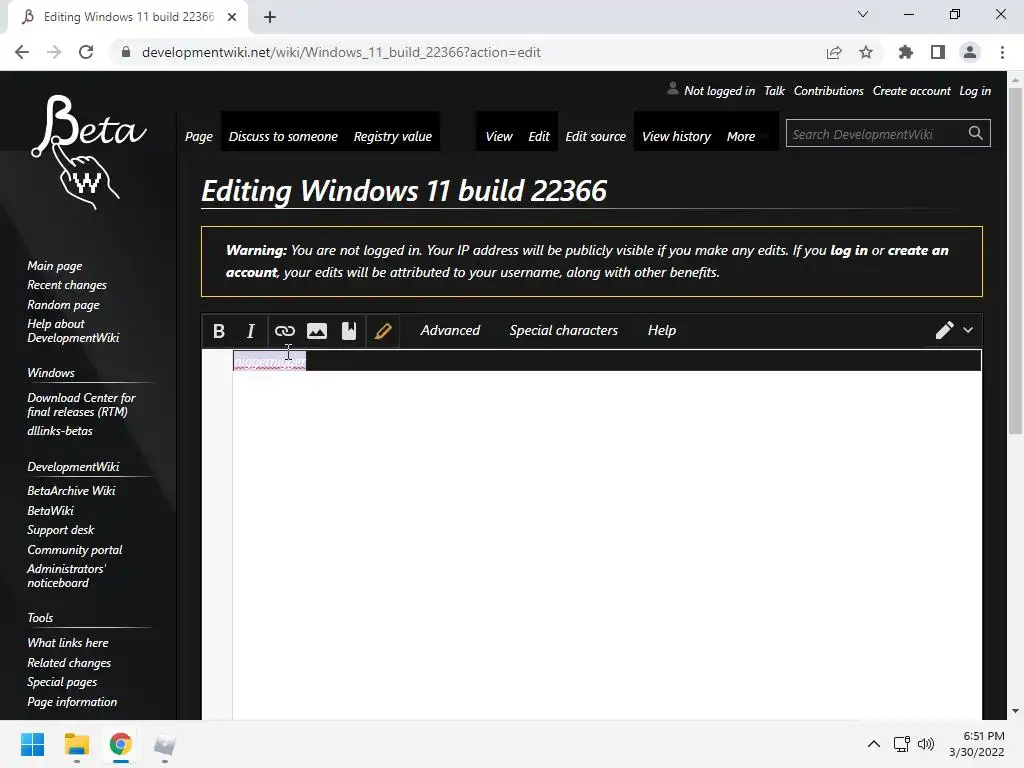
Task: Open Discuss to someone tab
Action: pos(283,136)
